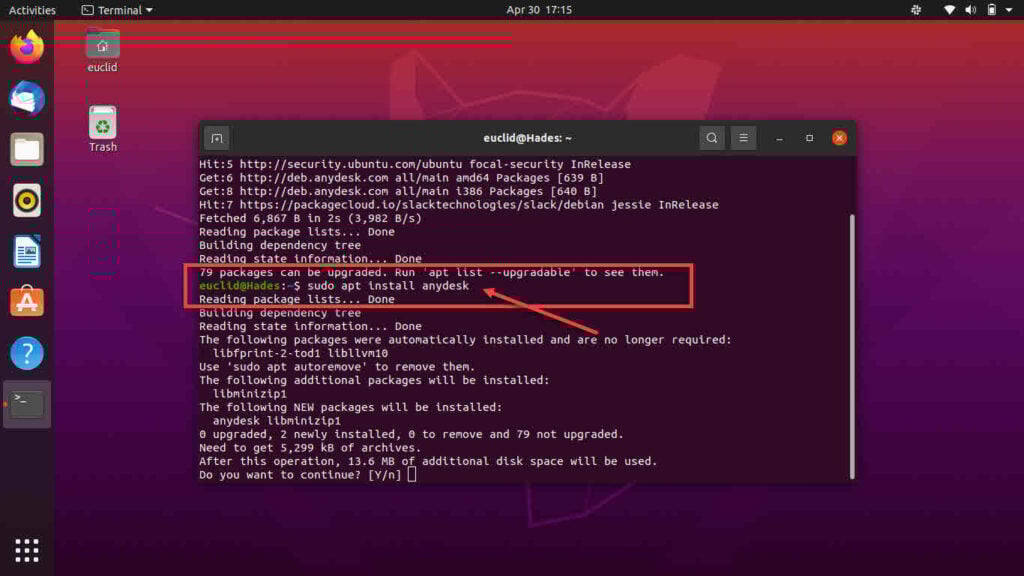Click the 'euclid@Hades: ~' window title
The width and height of the screenshot is (1024, 576).
528,138
